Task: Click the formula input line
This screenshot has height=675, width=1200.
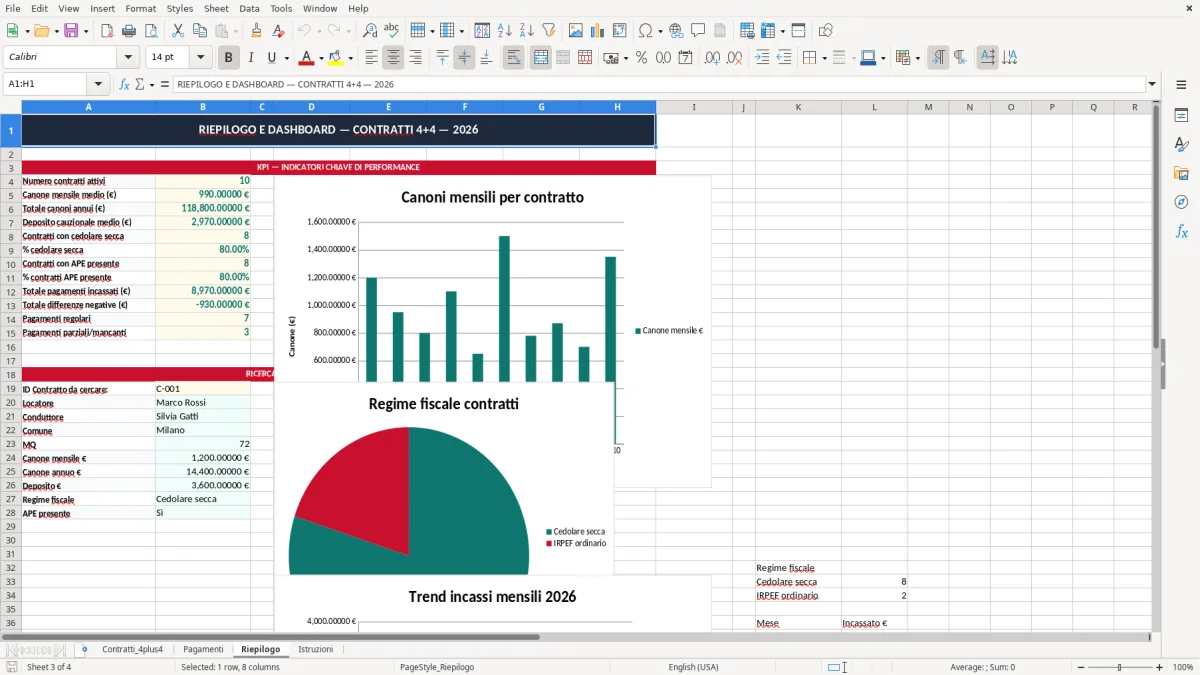Action: tap(658, 85)
